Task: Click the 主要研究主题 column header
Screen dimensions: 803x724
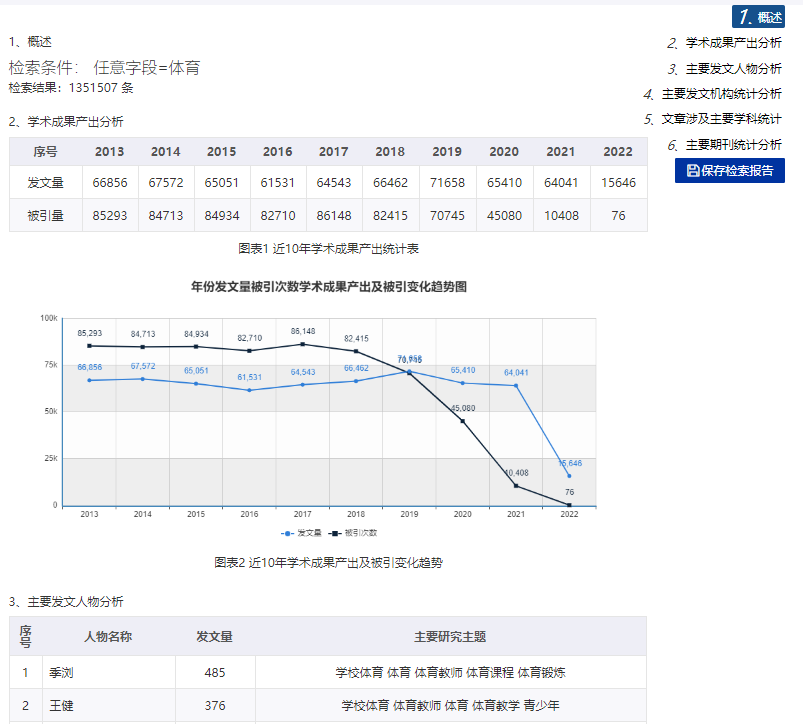Action: [450, 636]
